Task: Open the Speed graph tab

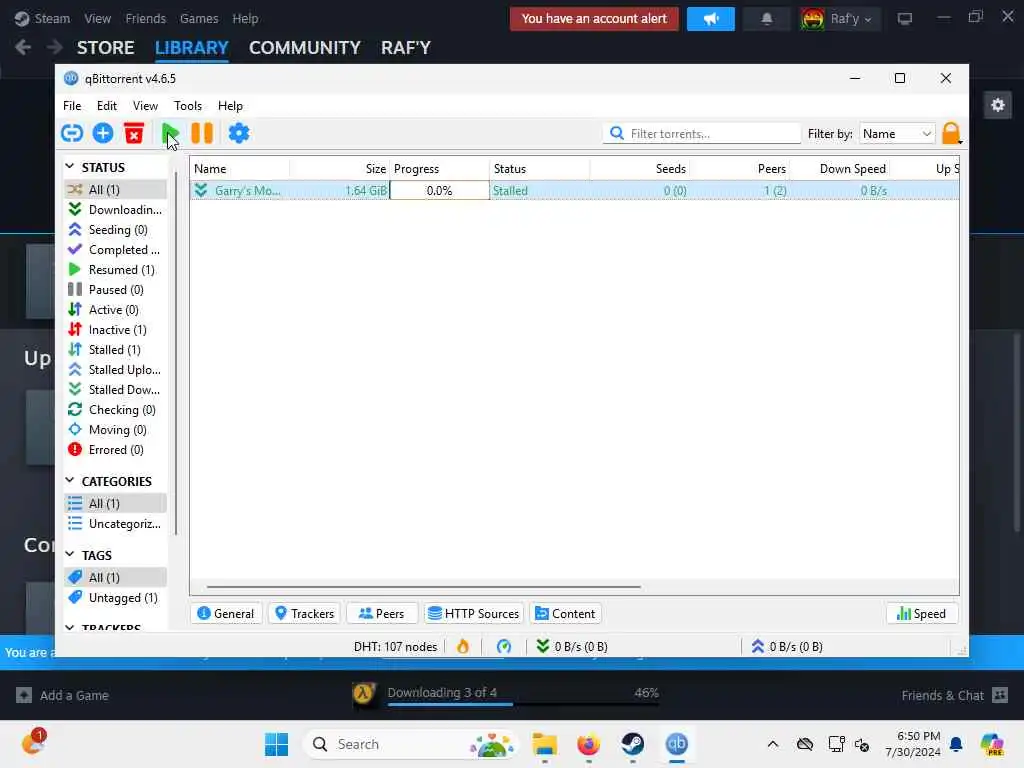Action: click(921, 614)
